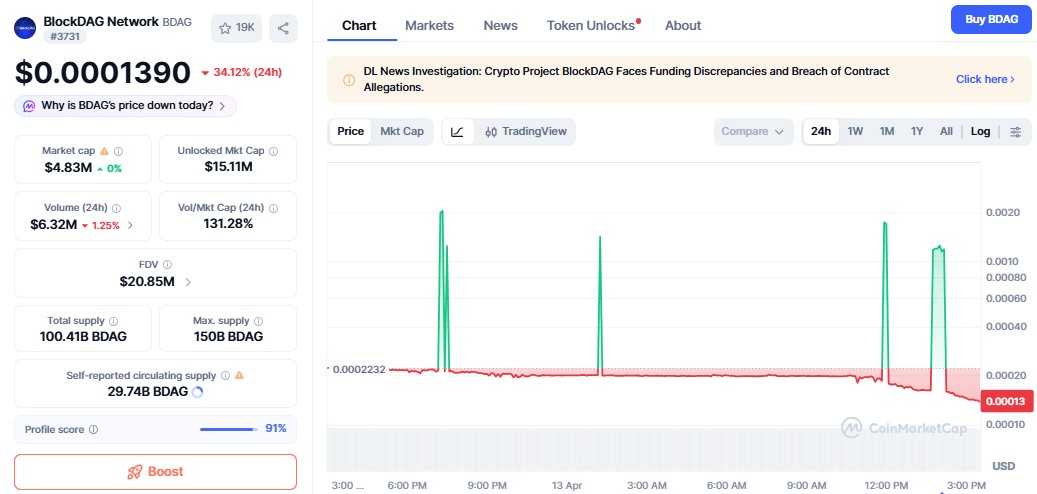1037x494 pixels.
Task: Open the Vol/Mkt Cap (24h) info icon
Action: [x=273, y=208]
